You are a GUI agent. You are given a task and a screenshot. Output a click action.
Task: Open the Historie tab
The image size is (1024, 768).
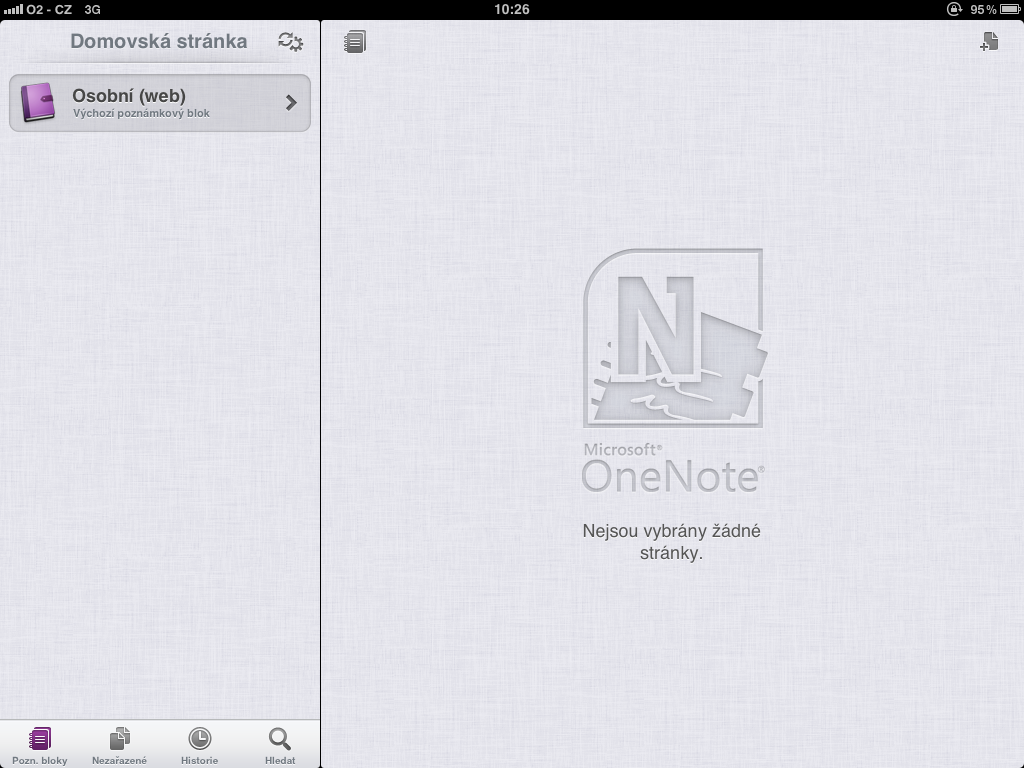click(x=200, y=745)
